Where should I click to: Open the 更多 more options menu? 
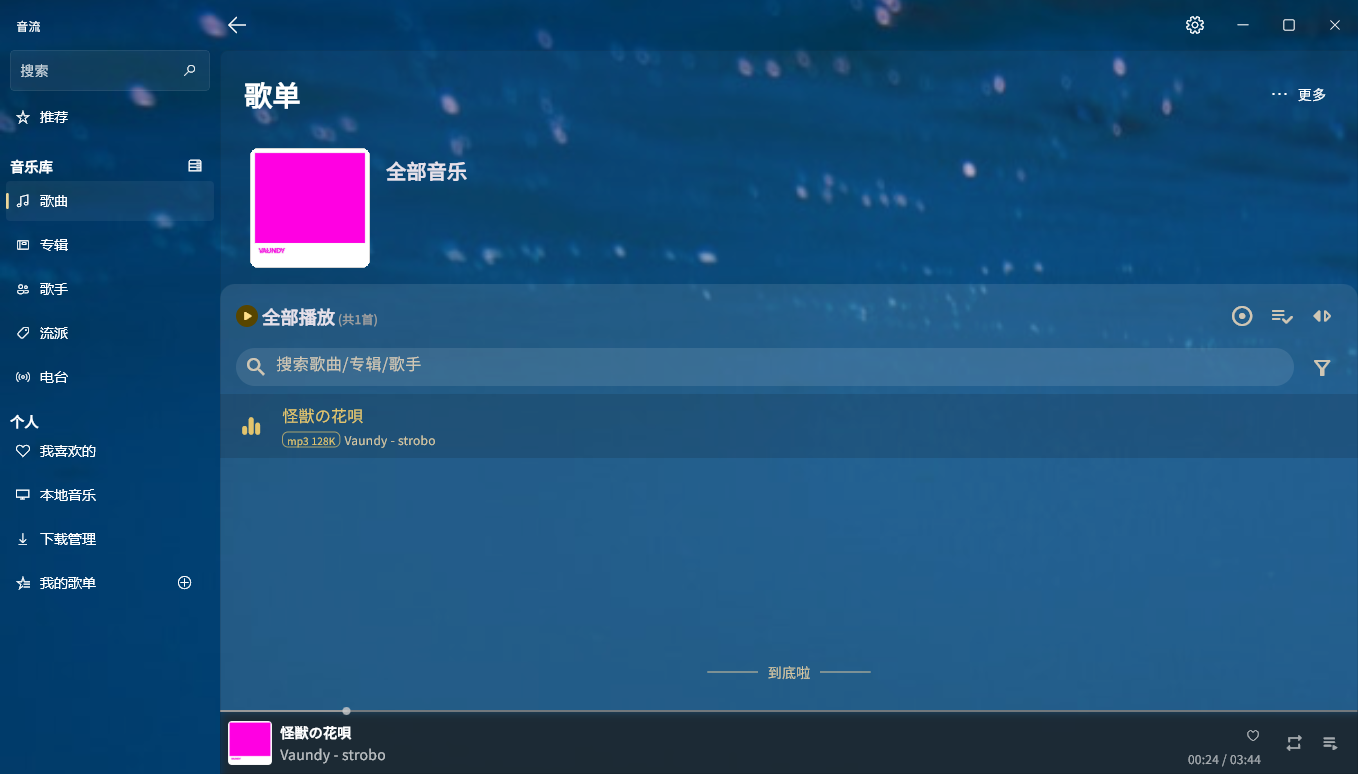1298,95
